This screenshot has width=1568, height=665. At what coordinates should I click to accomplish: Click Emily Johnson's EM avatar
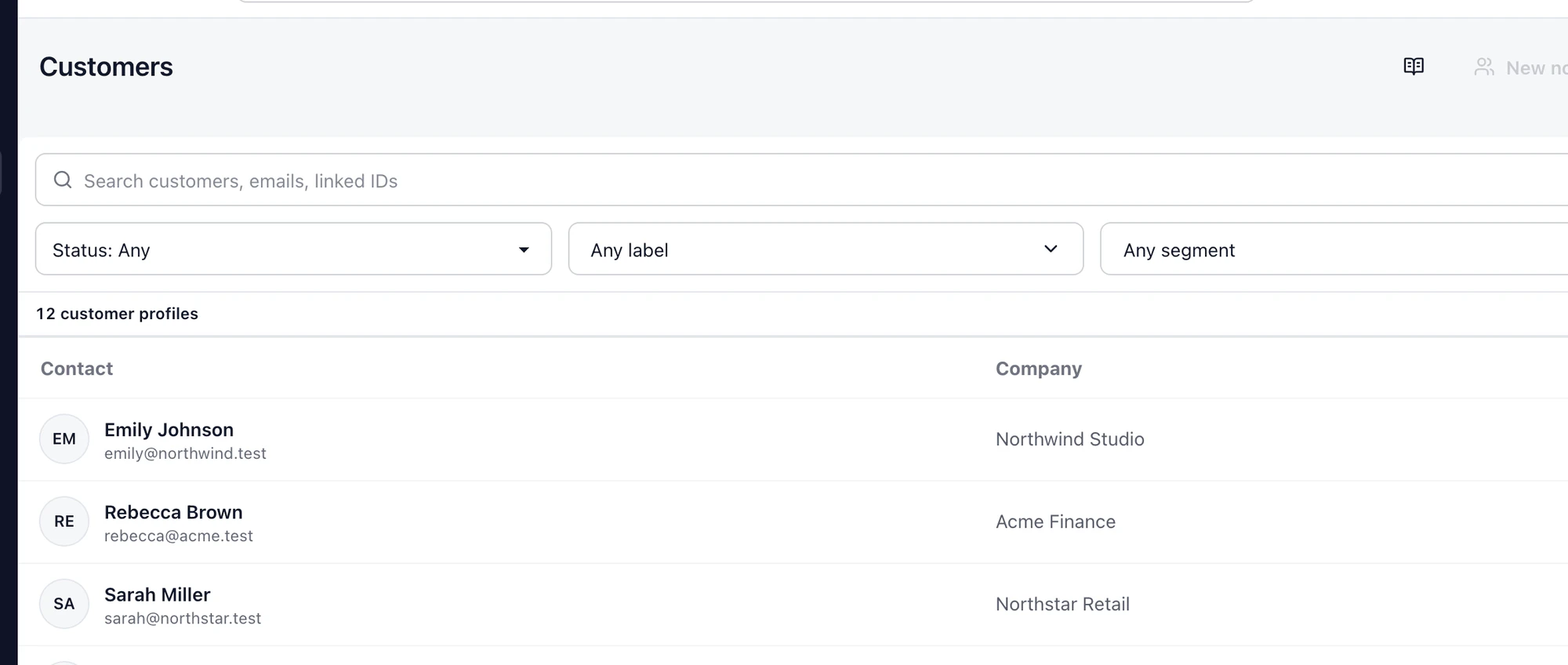point(64,439)
